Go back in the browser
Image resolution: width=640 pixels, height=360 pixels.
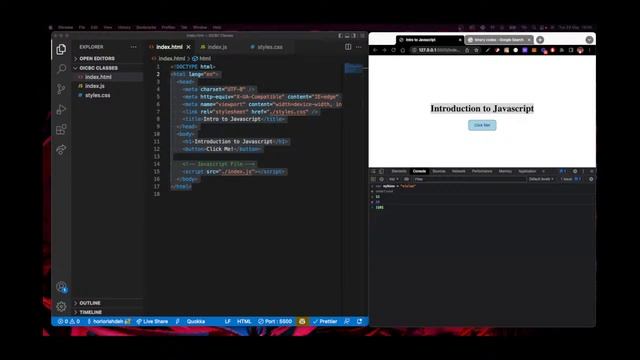375,50
